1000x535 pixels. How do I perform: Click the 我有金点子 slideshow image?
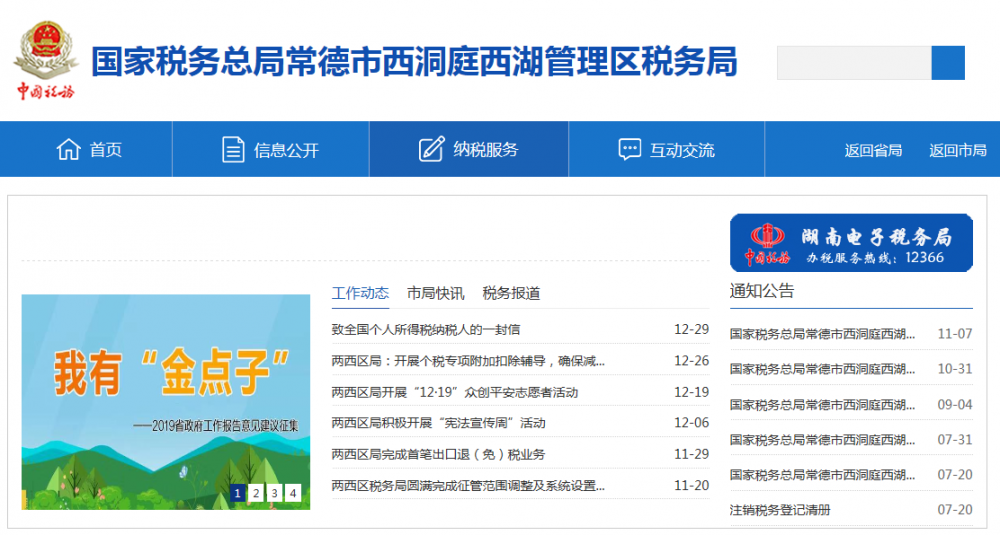point(166,402)
